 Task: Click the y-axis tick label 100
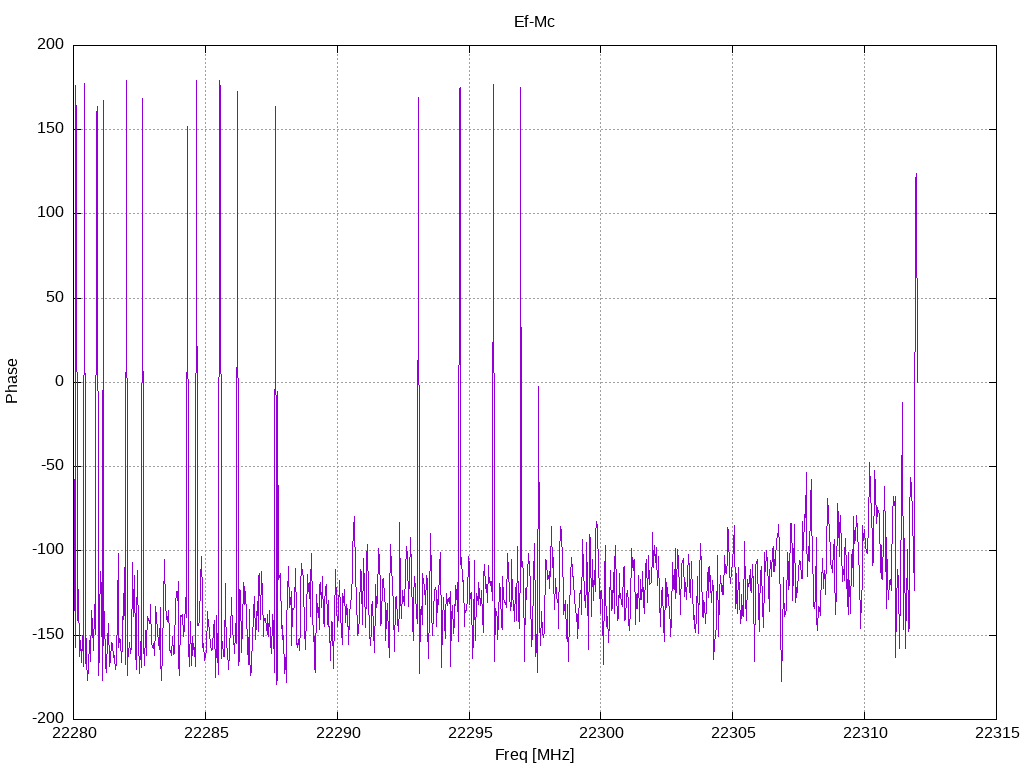point(50,213)
